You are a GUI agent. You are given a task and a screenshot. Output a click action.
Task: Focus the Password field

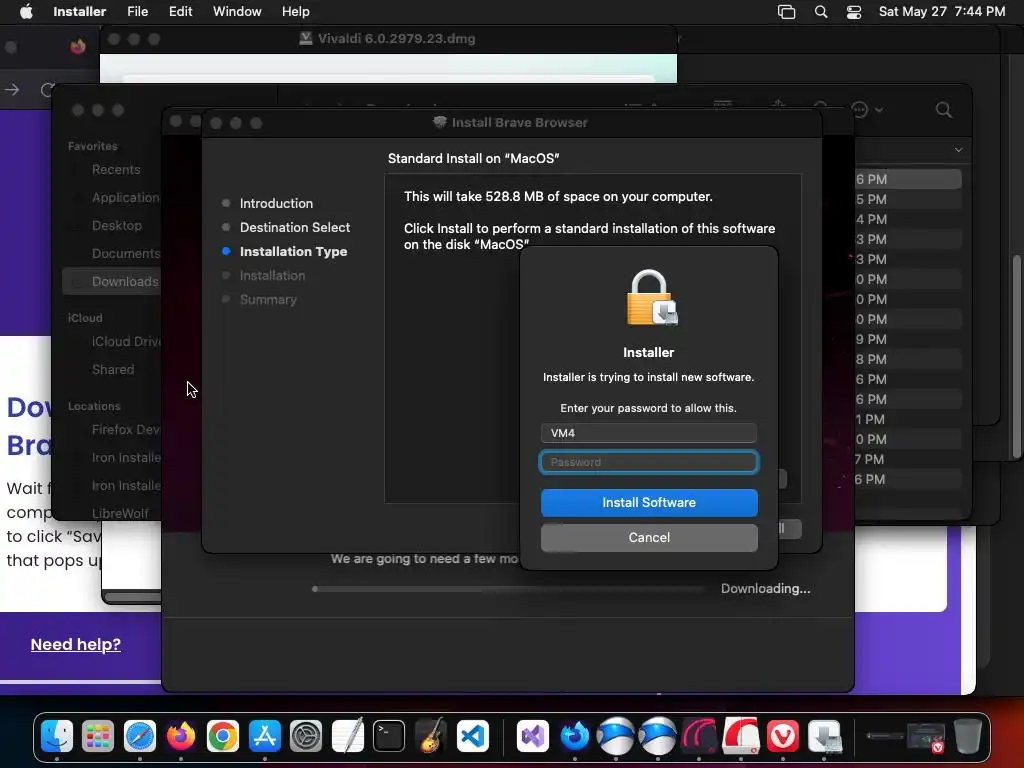point(649,462)
